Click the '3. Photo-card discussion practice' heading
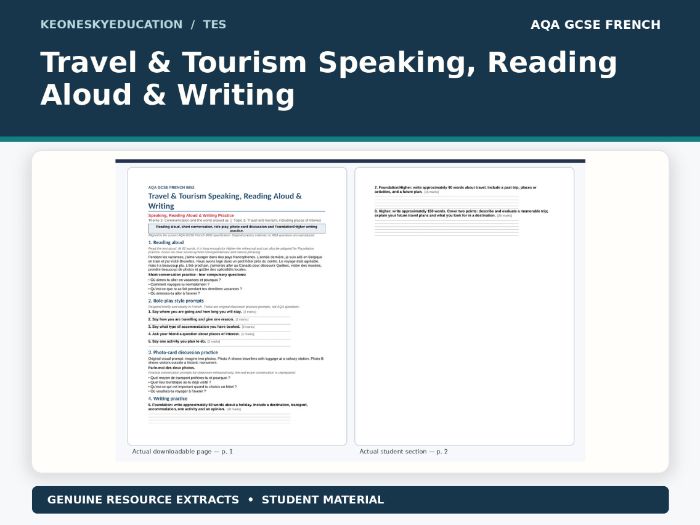Viewport: 700px width, 525px height. [183, 352]
